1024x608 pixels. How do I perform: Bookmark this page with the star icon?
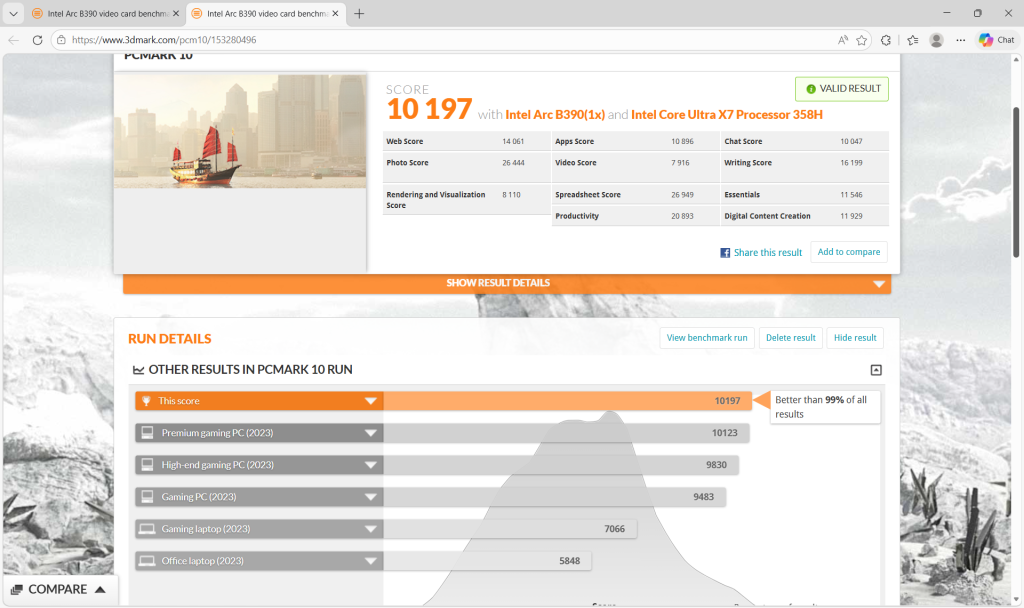861,40
